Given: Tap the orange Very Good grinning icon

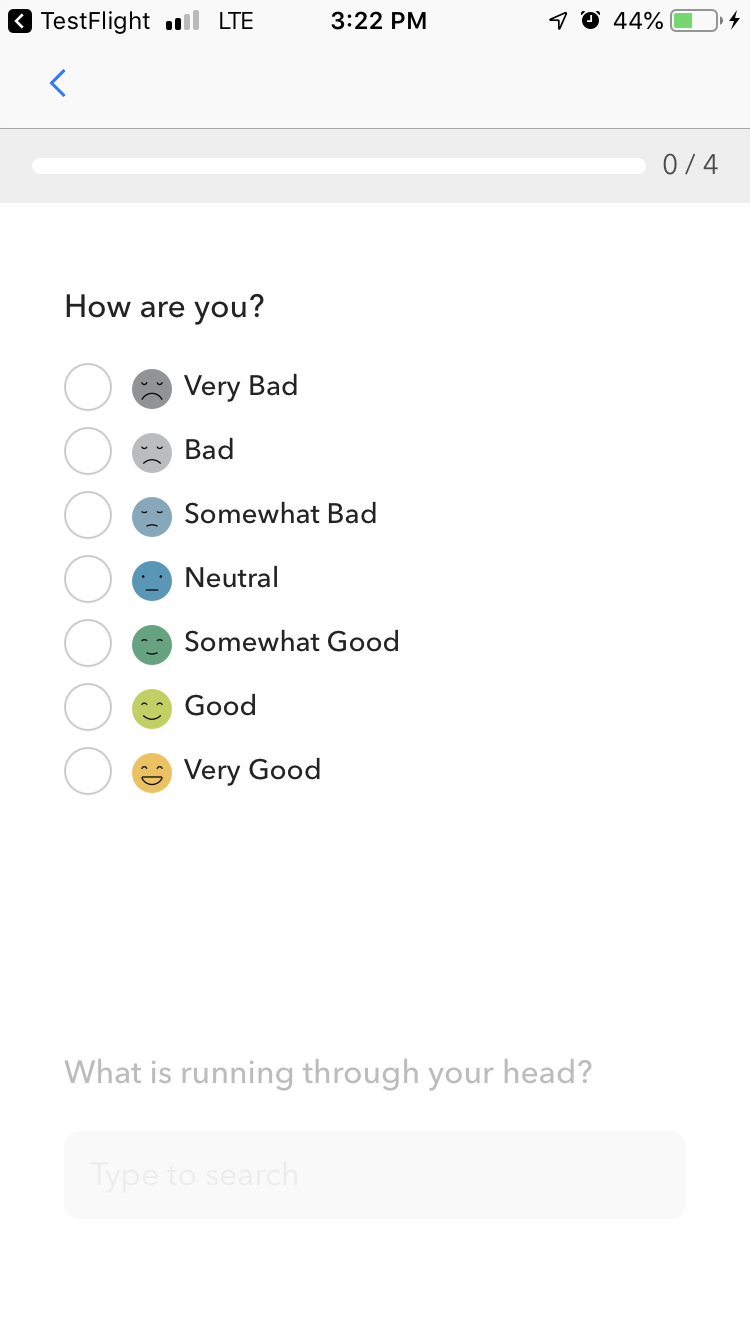Looking at the screenshot, I should click(x=152, y=772).
